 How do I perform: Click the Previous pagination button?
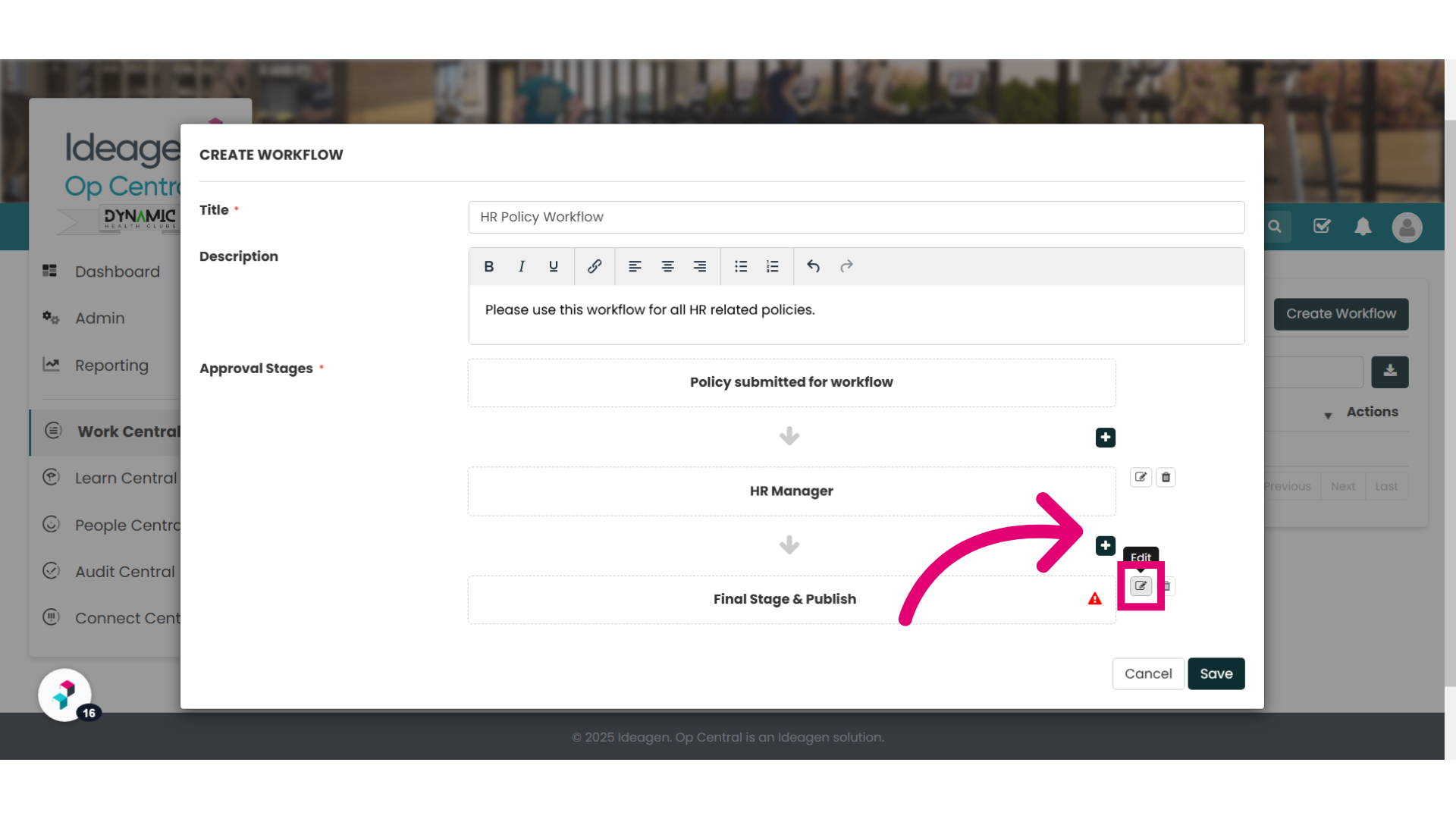pyautogui.click(x=1292, y=486)
